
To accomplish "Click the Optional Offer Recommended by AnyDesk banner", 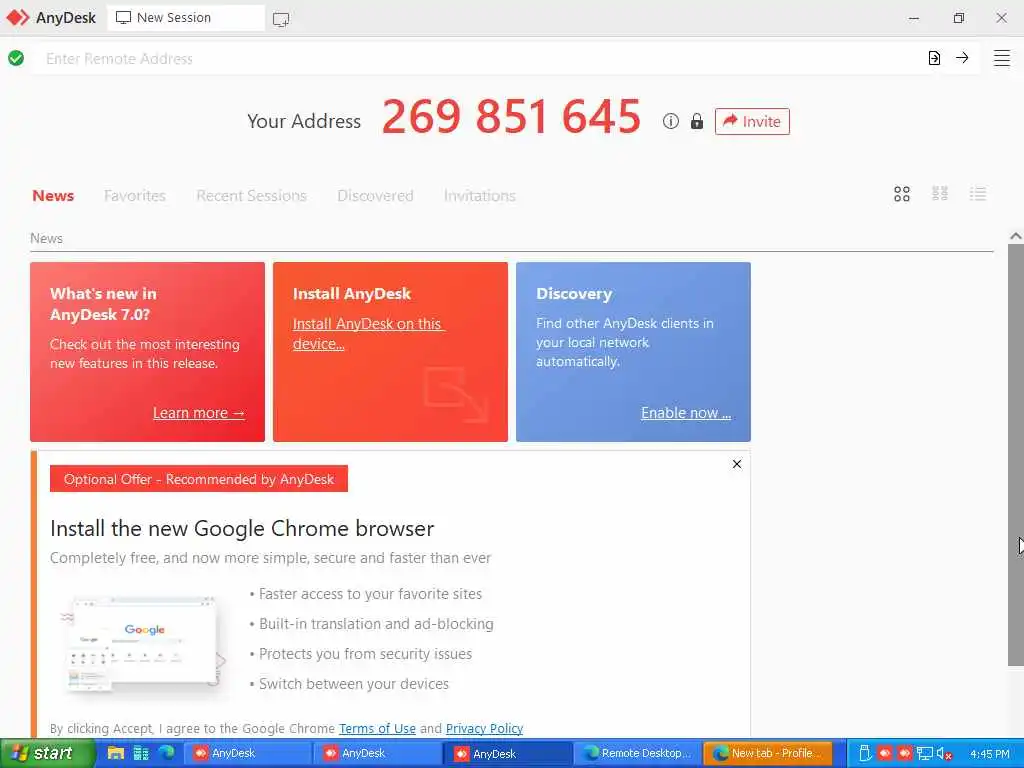I will pyautogui.click(x=199, y=479).
